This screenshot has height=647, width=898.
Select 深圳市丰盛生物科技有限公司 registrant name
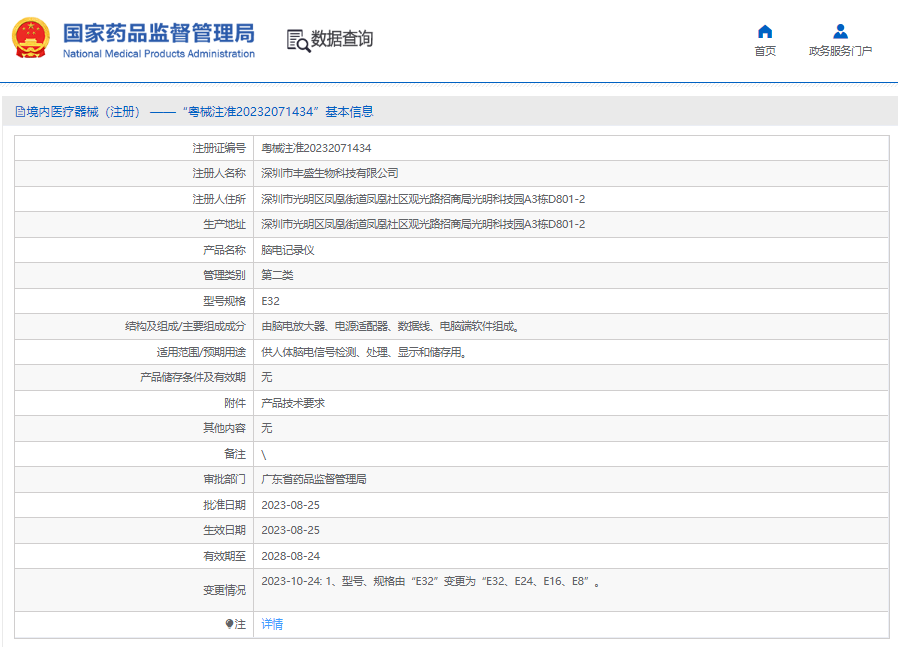(329, 173)
